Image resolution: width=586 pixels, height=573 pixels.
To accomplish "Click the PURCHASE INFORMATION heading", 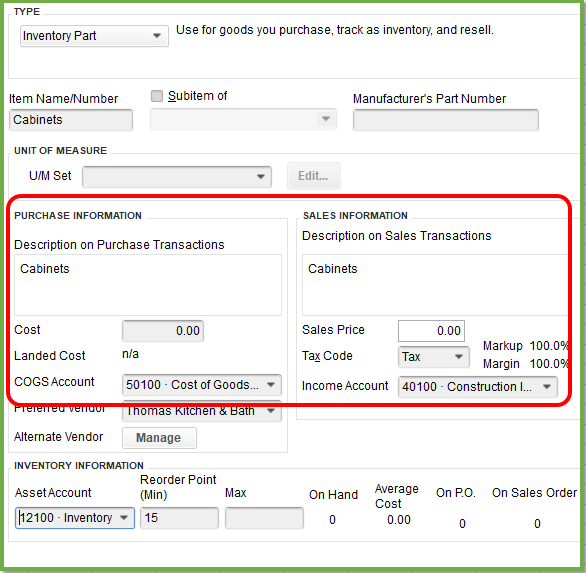I will pos(78,216).
